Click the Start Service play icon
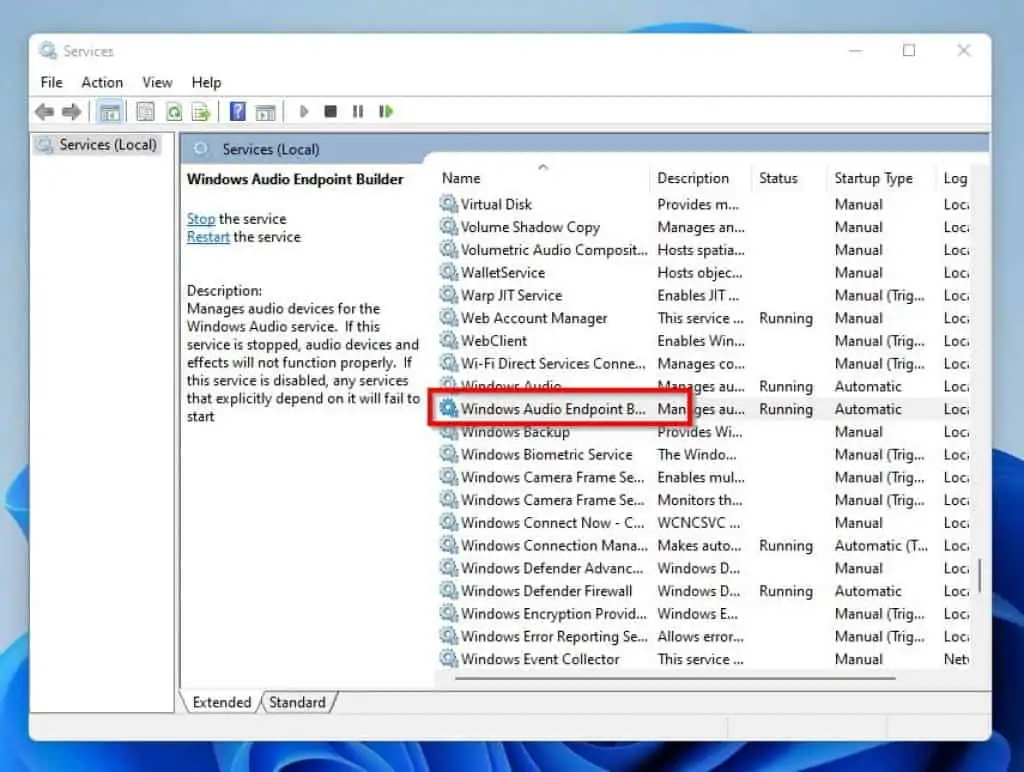Viewport: 1024px width, 772px height. [x=304, y=112]
